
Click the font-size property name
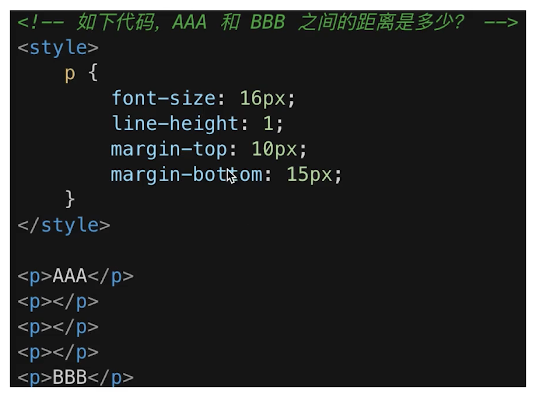pos(163,98)
